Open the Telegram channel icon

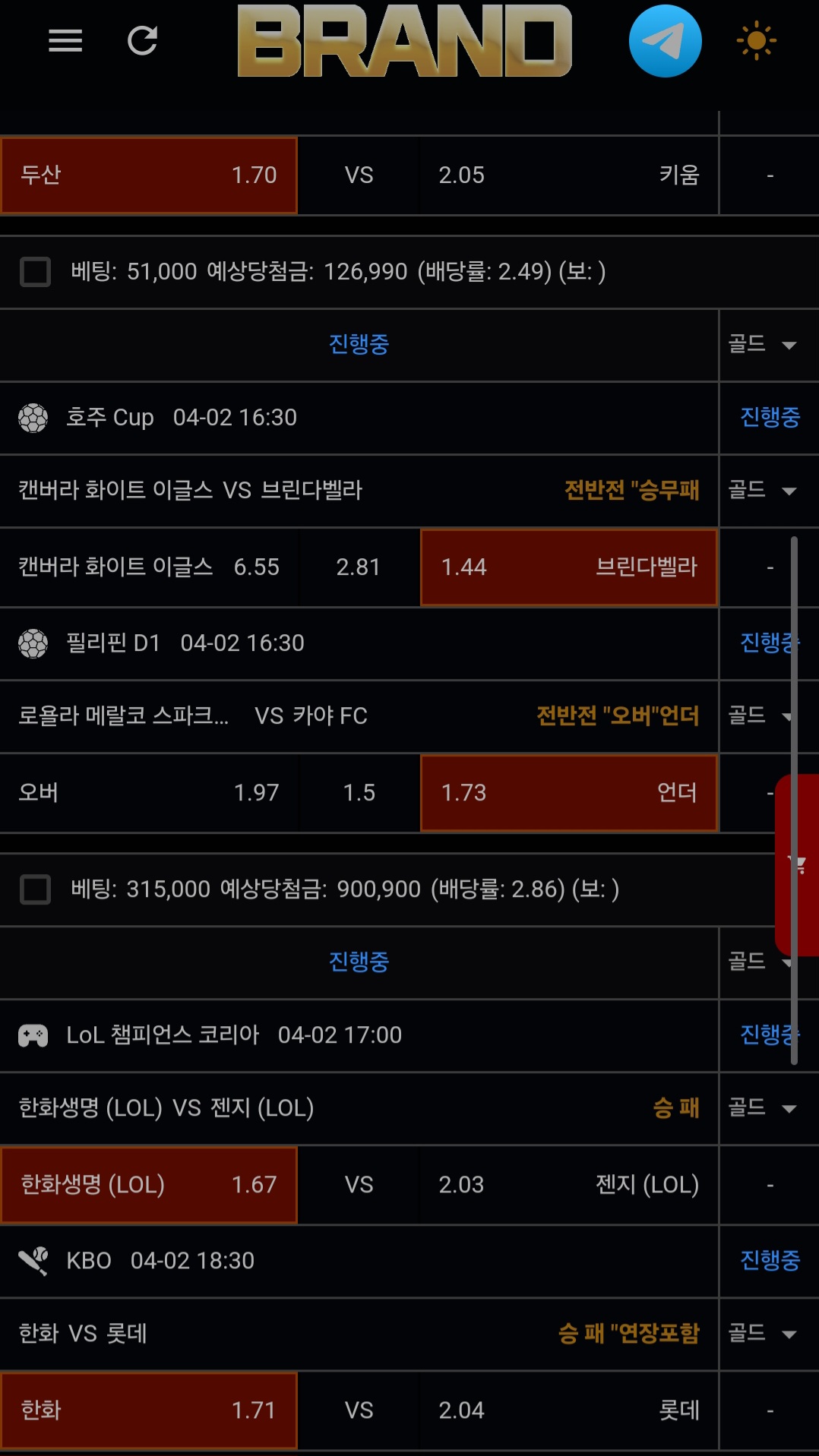(665, 41)
